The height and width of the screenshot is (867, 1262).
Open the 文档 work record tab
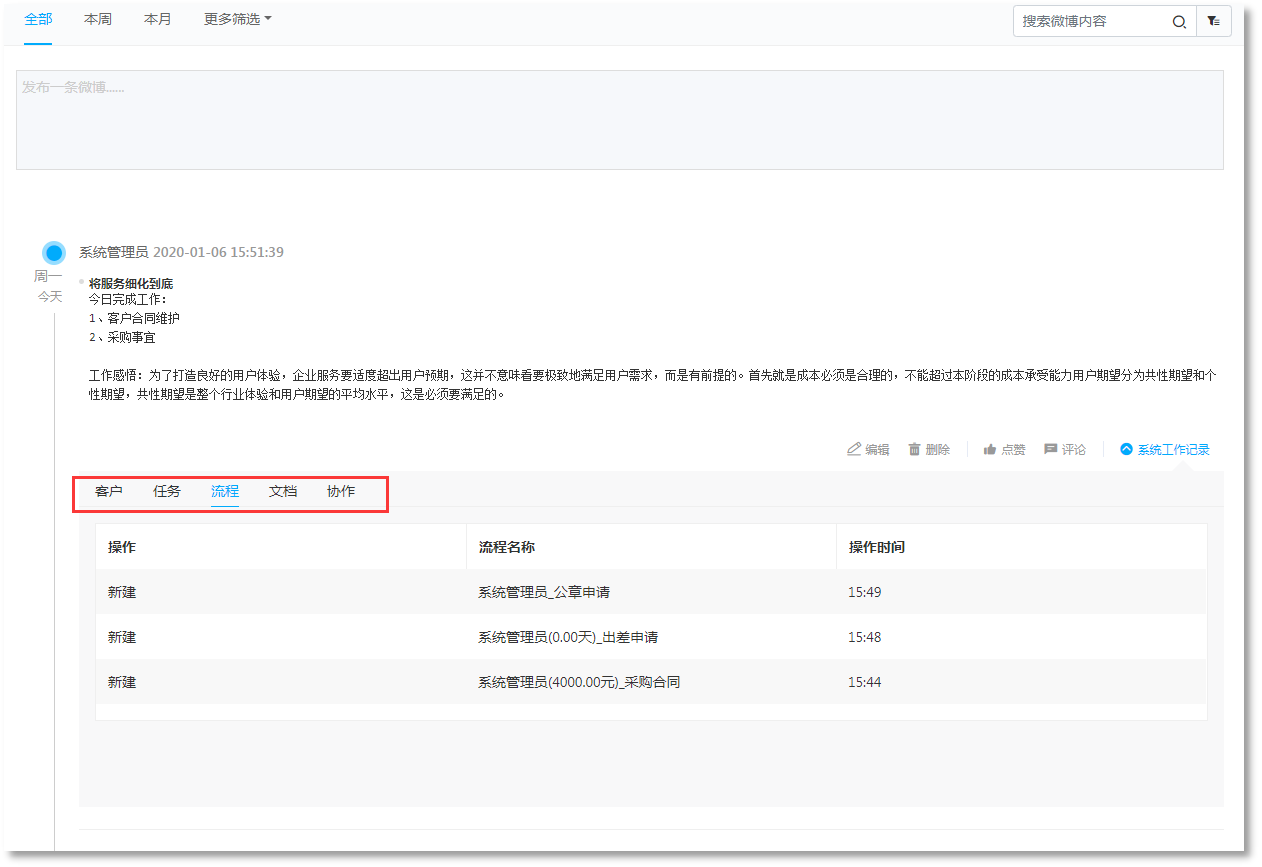(283, 491)
